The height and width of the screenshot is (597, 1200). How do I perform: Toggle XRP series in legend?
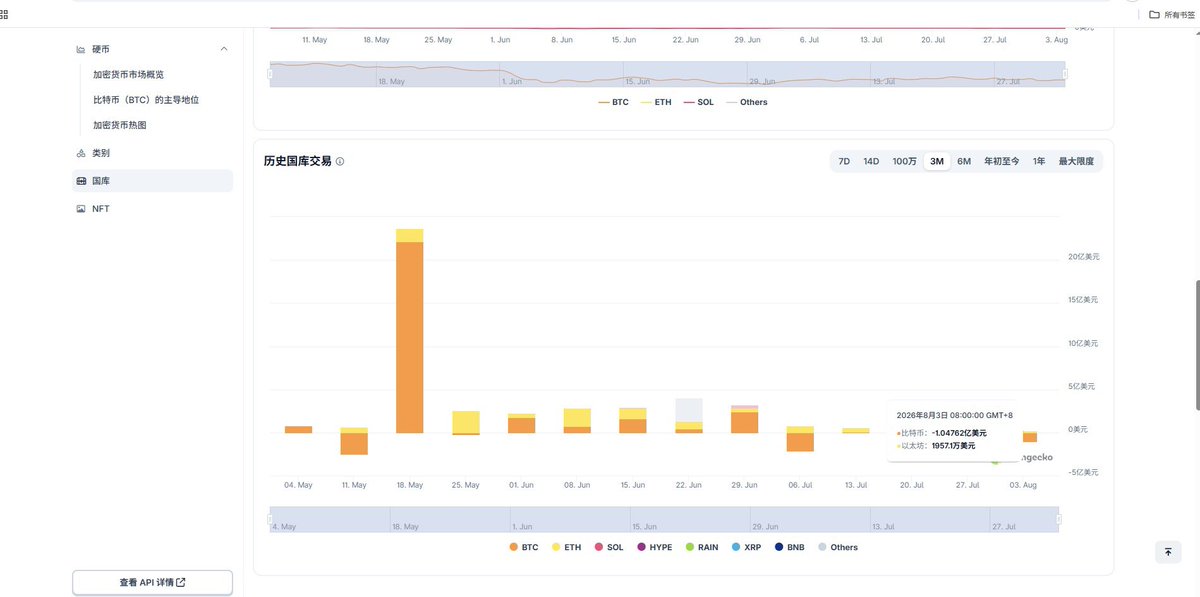click(x=746, y=547)
